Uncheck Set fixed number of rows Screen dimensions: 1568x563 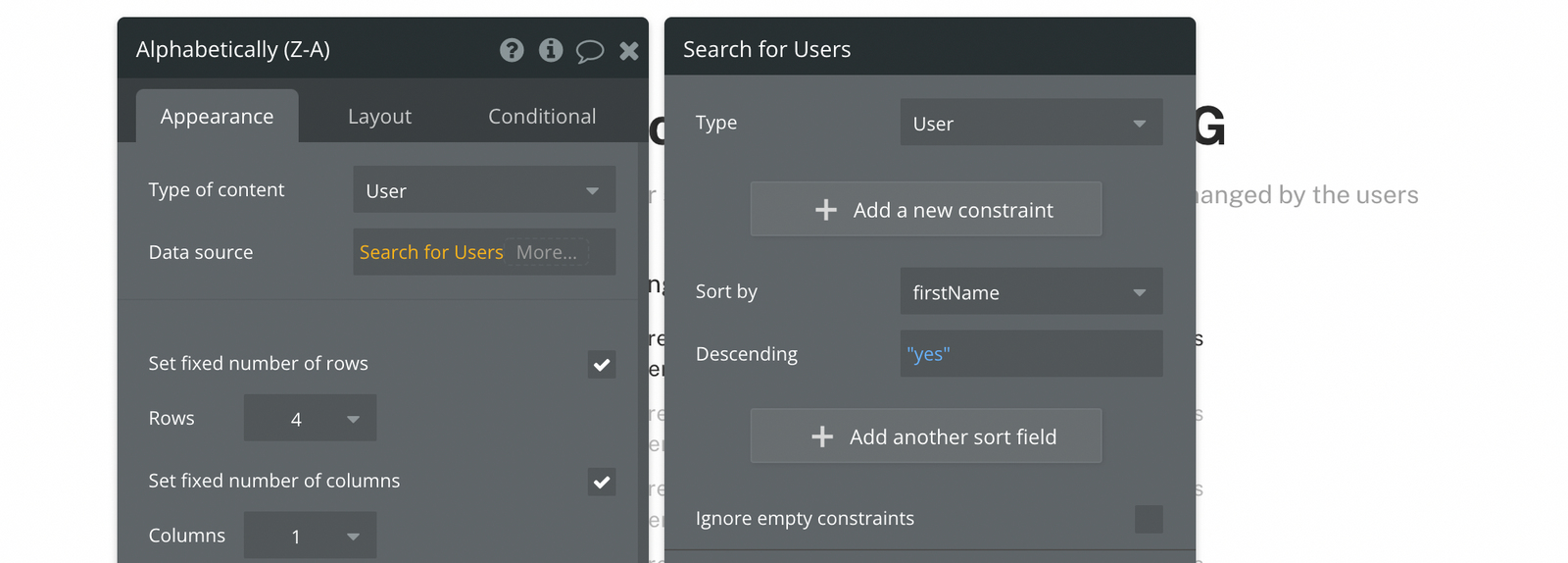click(602, 365)
